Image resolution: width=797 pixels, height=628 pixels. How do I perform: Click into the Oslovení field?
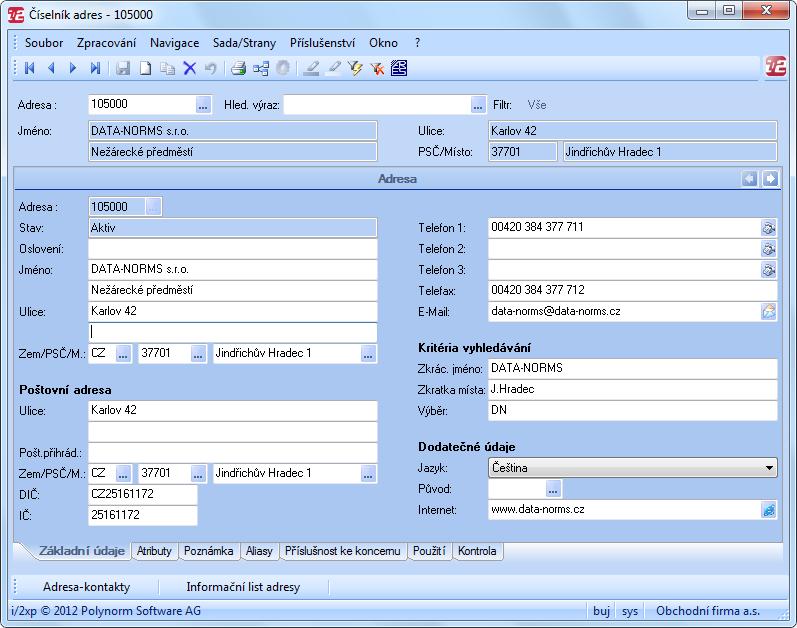[x=233, y=249]
